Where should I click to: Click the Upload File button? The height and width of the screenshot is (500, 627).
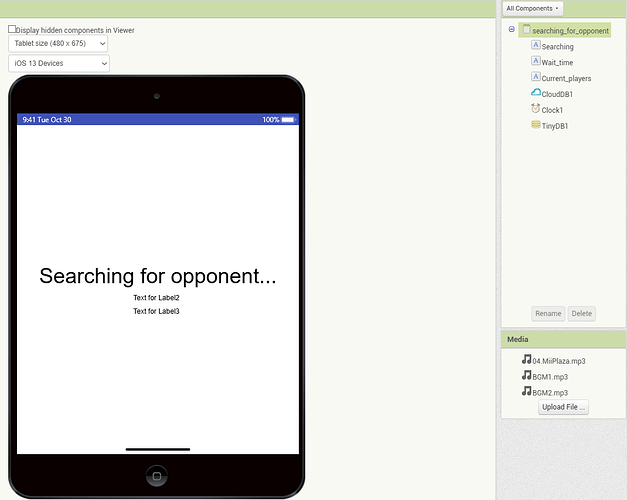563,407
